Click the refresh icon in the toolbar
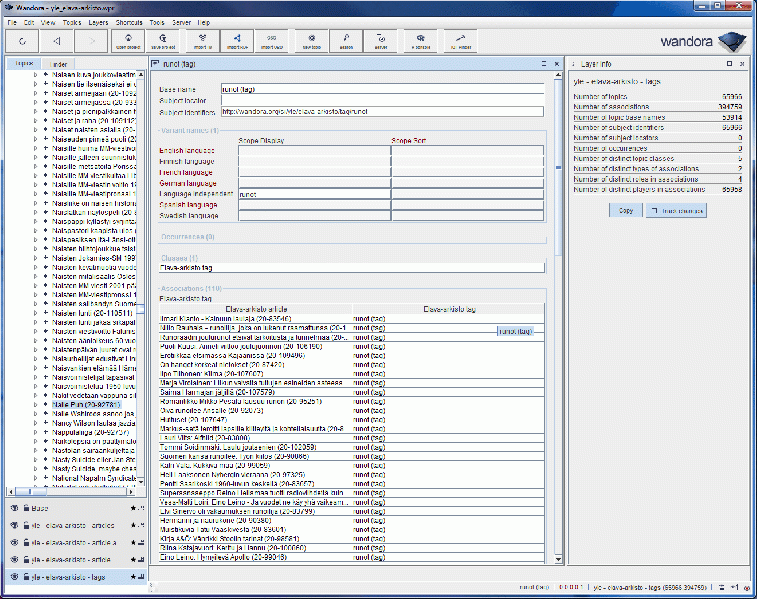The width and height of the screenshot is (757, 599). 21,41
